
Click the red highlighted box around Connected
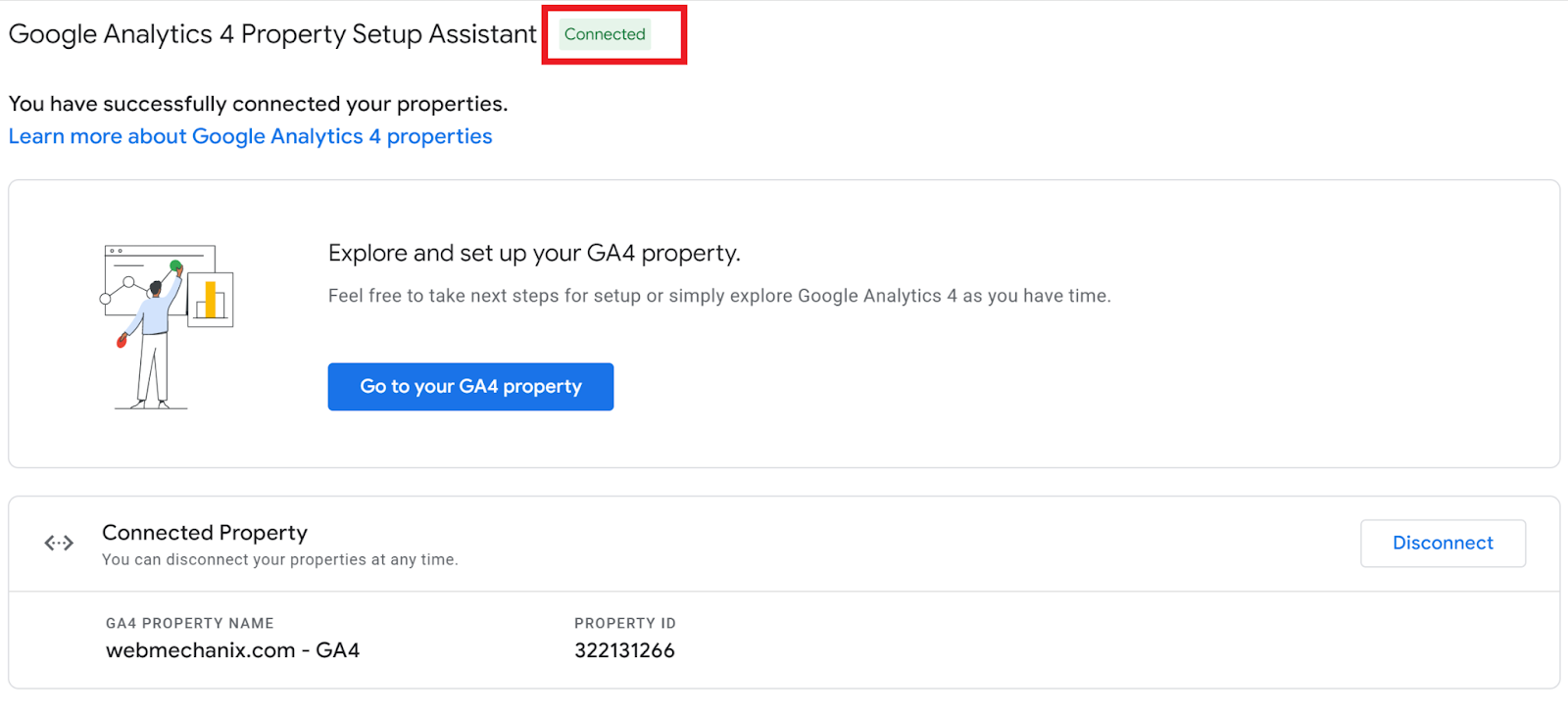pos(614,34)
